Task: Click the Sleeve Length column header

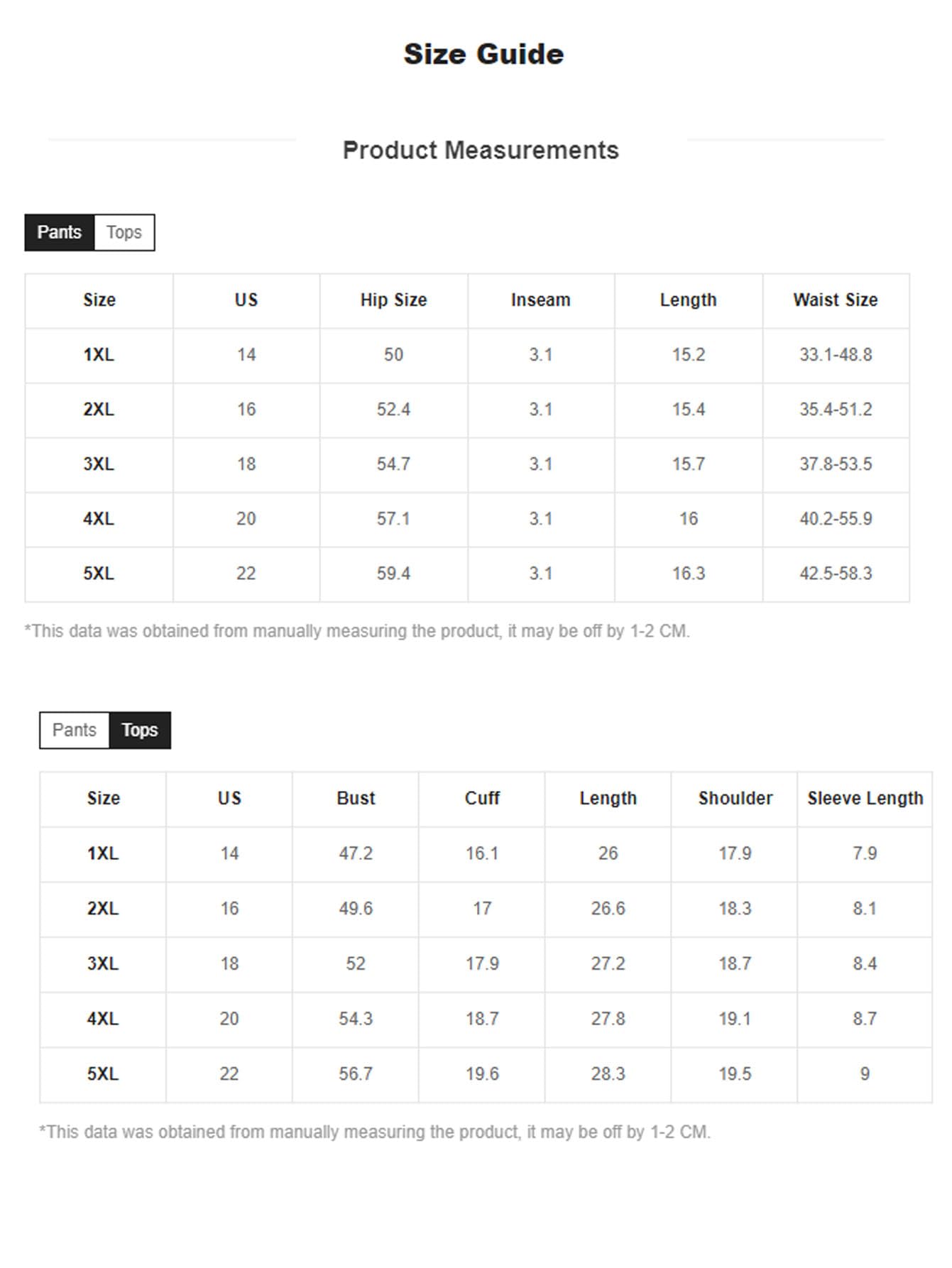Action: pyautogui.click(x=865, y=799)
